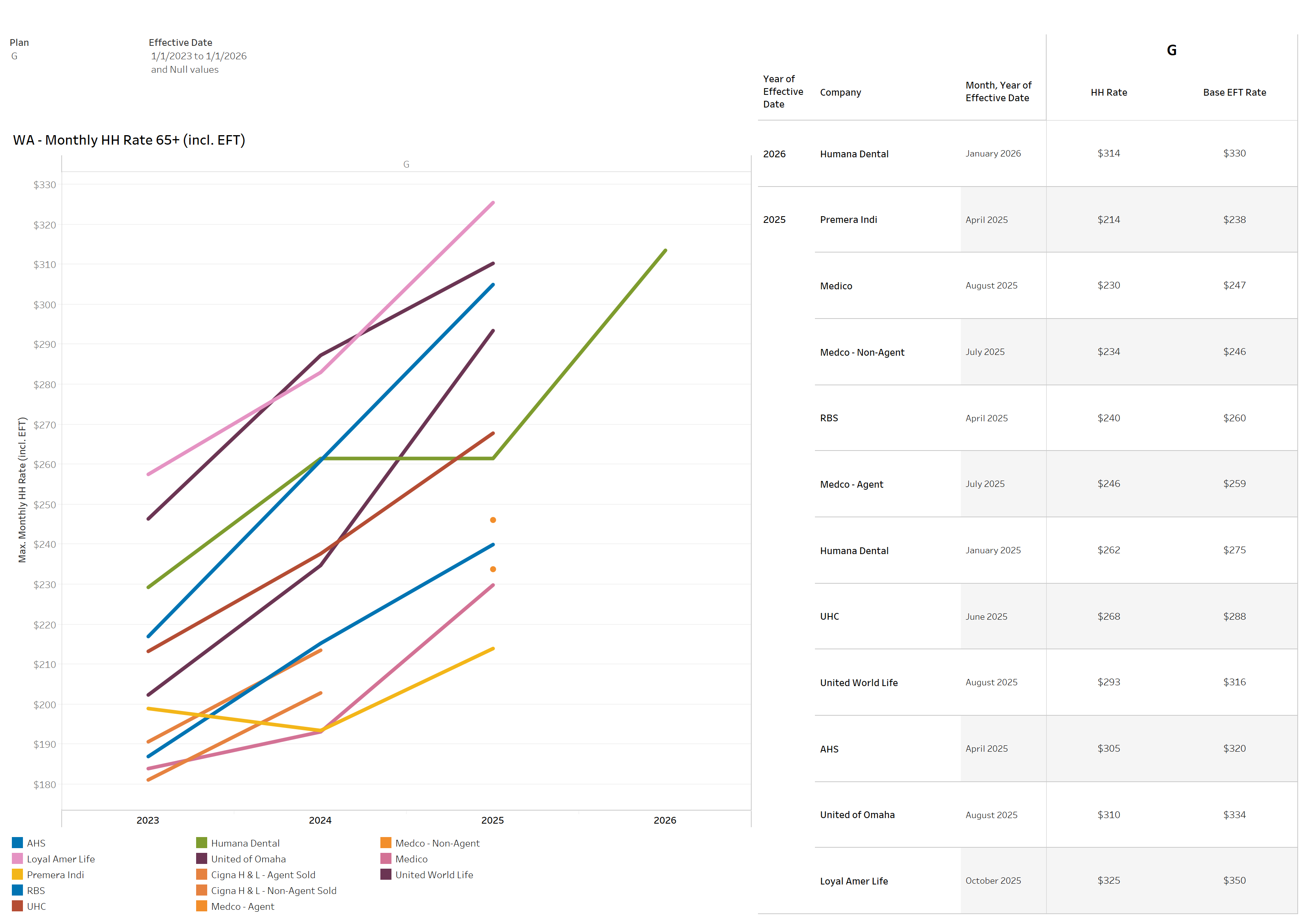1308x924 pixels.
Task: Select the Base EFT Rate column header
Action: 1234,92
